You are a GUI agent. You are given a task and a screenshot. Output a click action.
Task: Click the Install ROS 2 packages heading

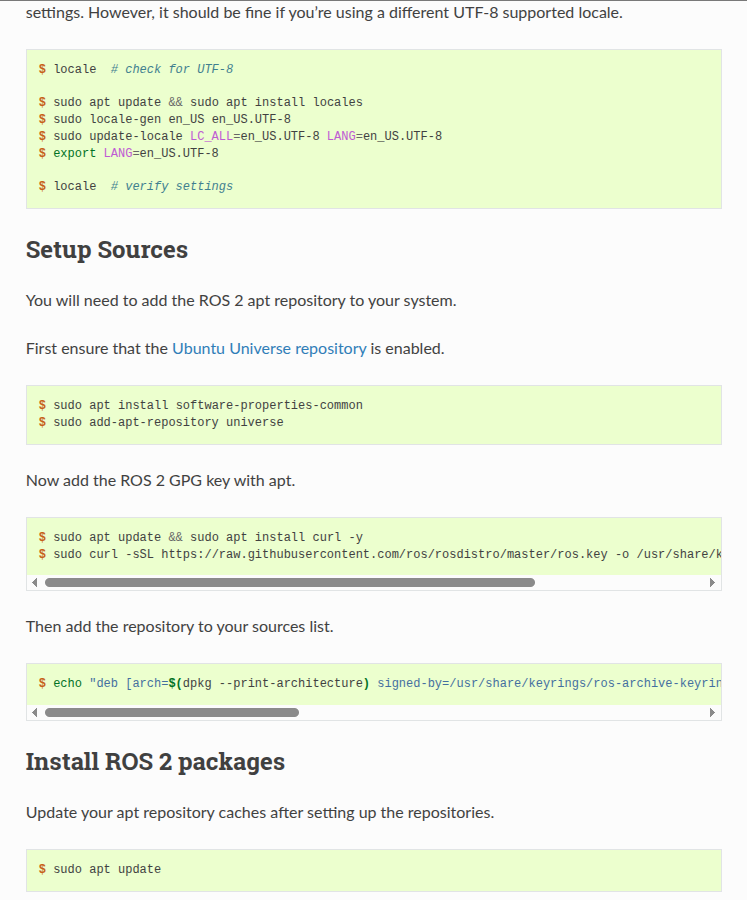click(x=155, y=762)
